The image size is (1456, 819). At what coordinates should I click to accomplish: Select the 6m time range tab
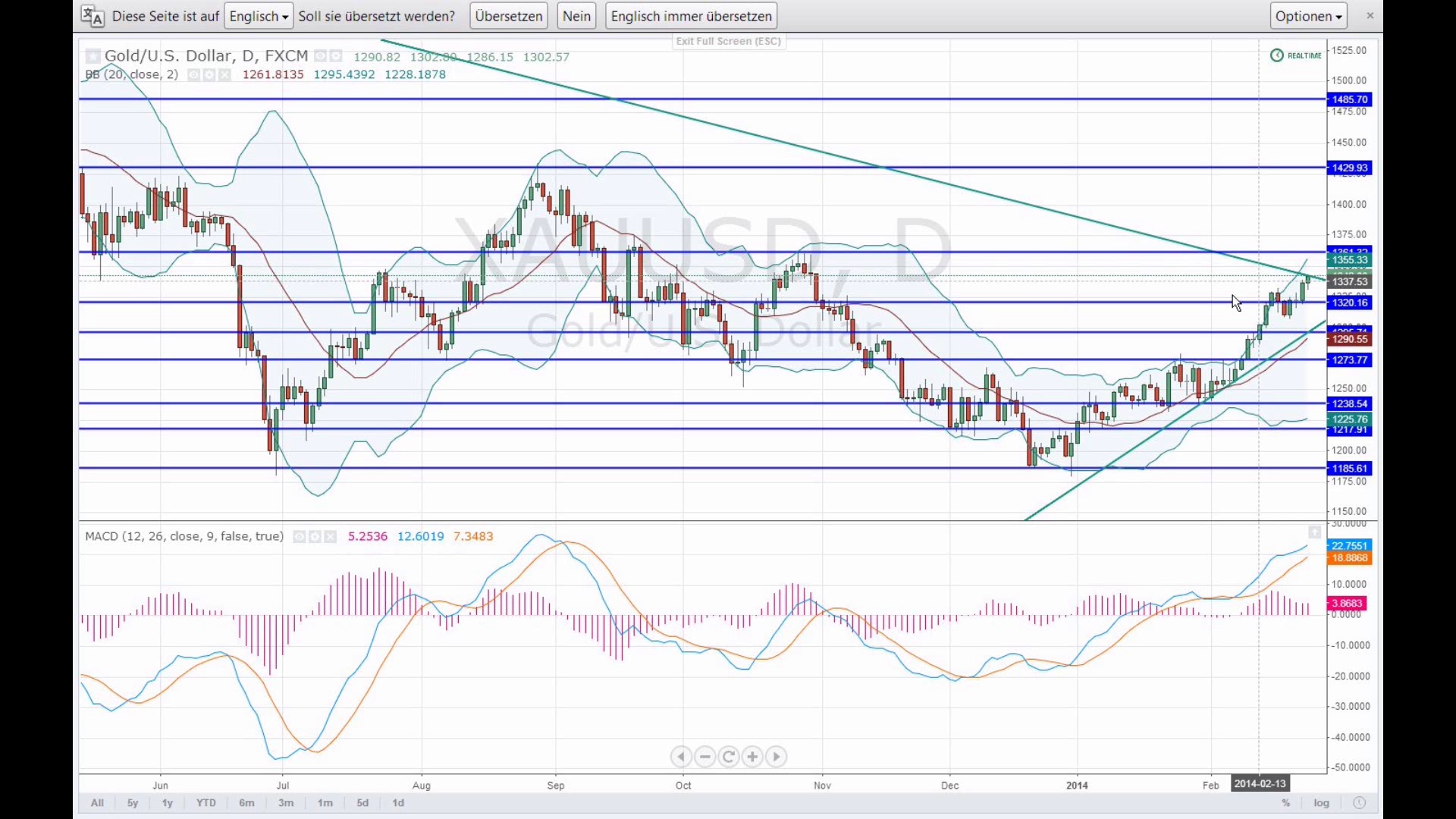click(x=246, y=803)
